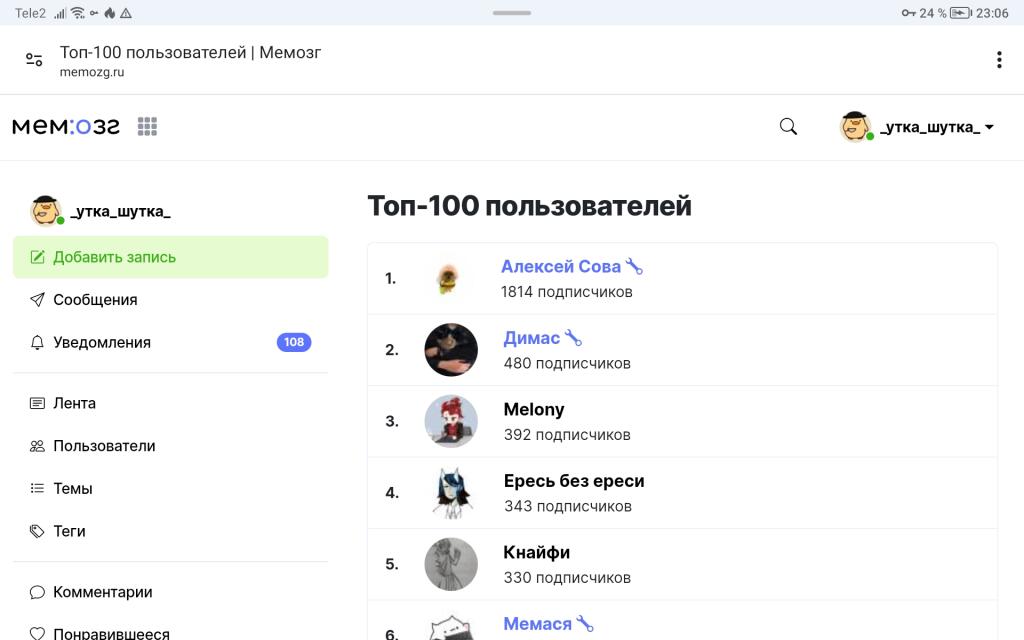Open the apps grid icon

[x=148, y=126]
